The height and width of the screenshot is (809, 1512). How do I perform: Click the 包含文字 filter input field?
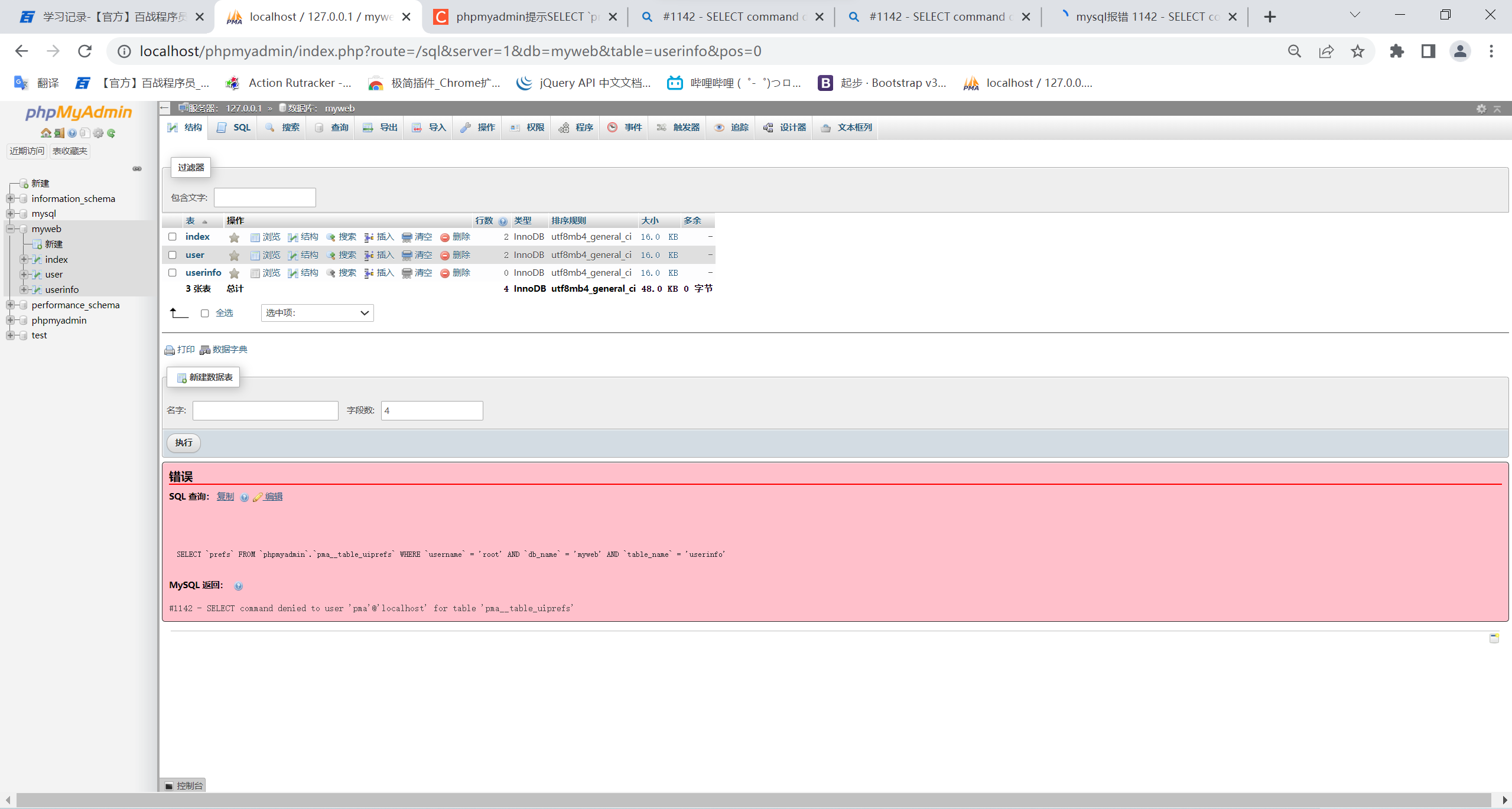(x=265, y=198)
